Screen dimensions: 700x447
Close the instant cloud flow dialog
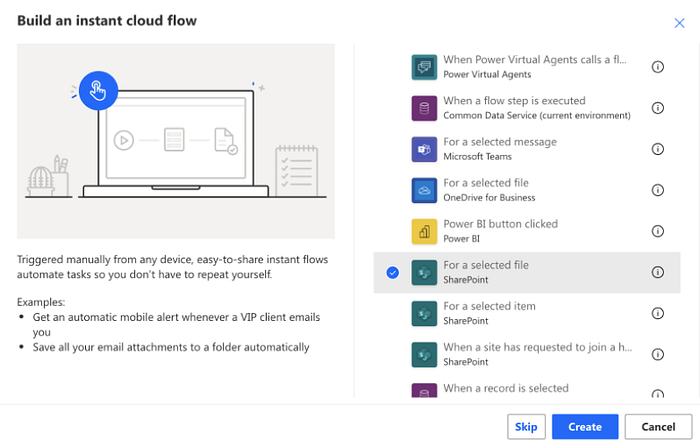pos(679,23)
